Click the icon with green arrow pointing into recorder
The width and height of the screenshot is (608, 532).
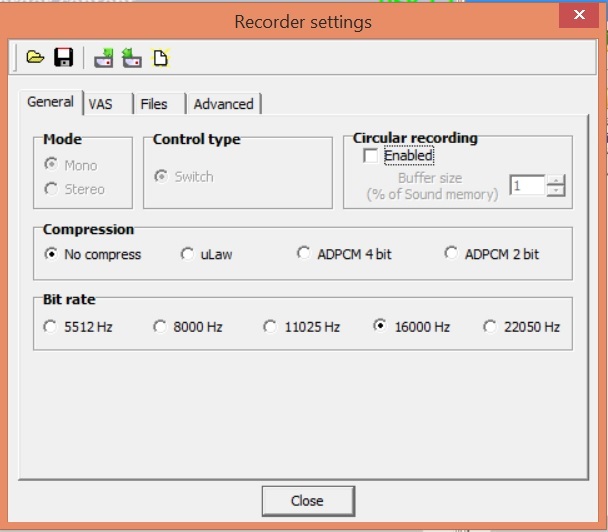click(104, 58)
